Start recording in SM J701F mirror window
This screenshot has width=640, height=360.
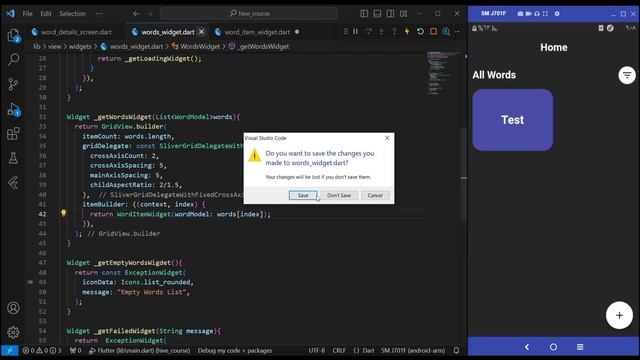click(x=528, y=13)
